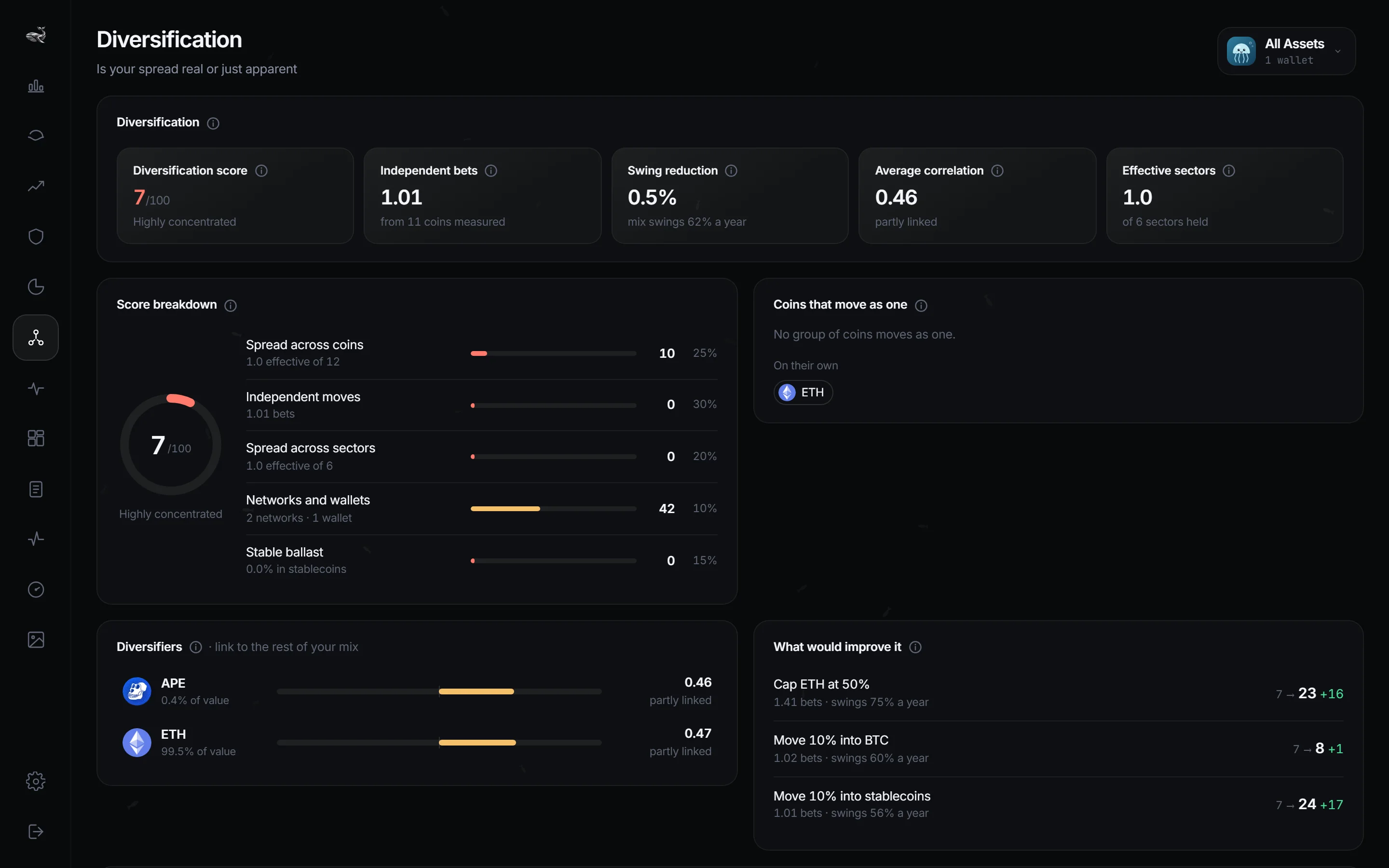
Task: Click info icon beside Coins that move as one
Action: point(921,305)
